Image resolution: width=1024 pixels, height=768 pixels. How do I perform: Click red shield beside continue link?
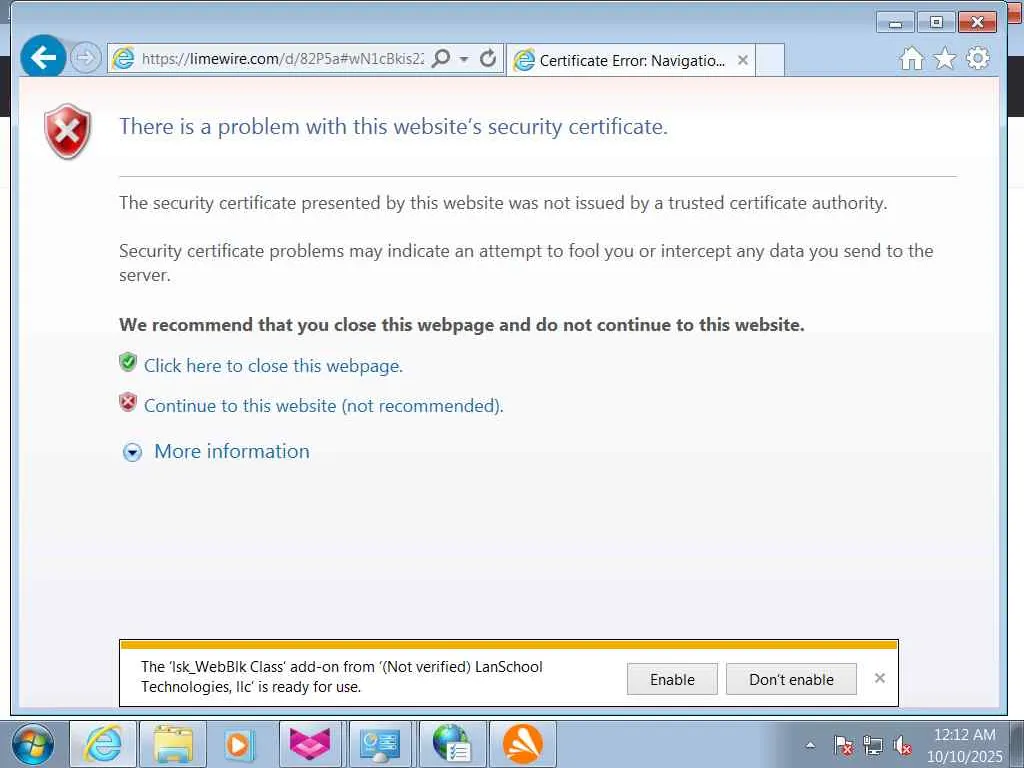pos(128,402)
